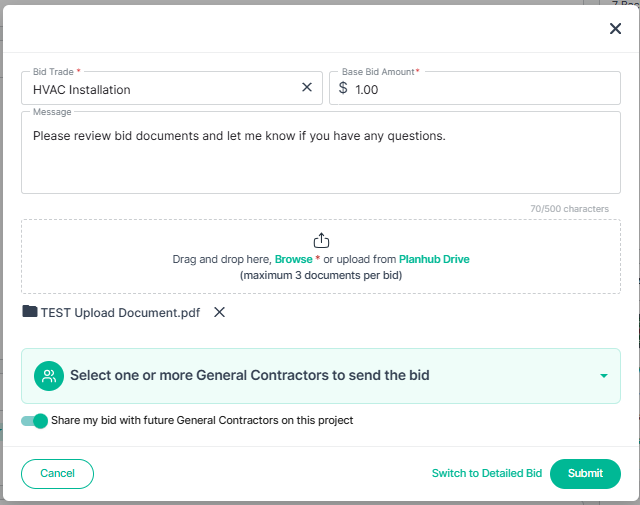Click into the Base Bid Amount field
The image size is (640, 505).
475,88
